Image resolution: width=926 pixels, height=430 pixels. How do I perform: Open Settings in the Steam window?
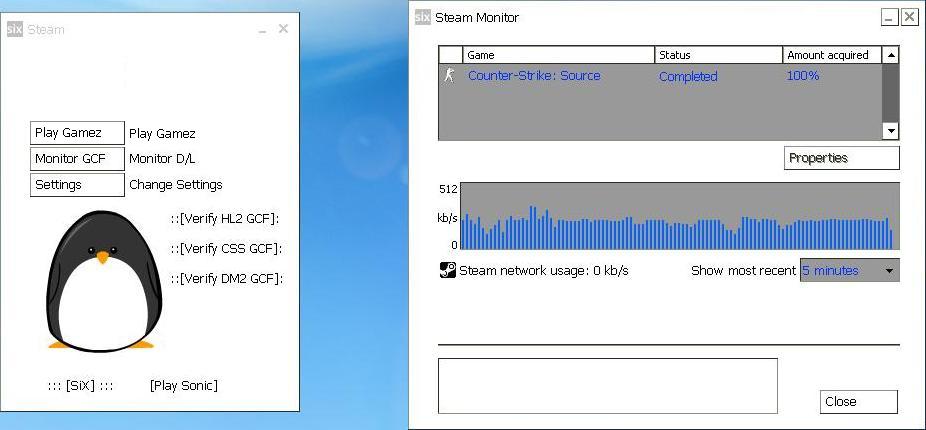pyautogui.click(x=77, y=185)
